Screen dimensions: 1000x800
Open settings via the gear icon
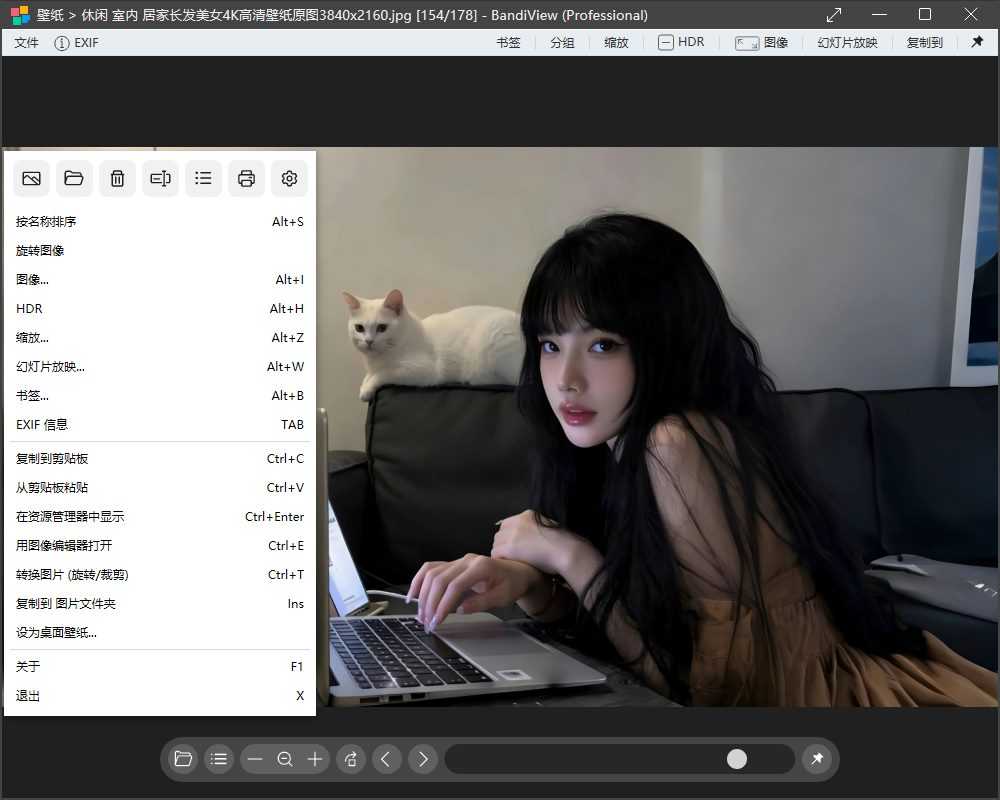pos(289,179)
